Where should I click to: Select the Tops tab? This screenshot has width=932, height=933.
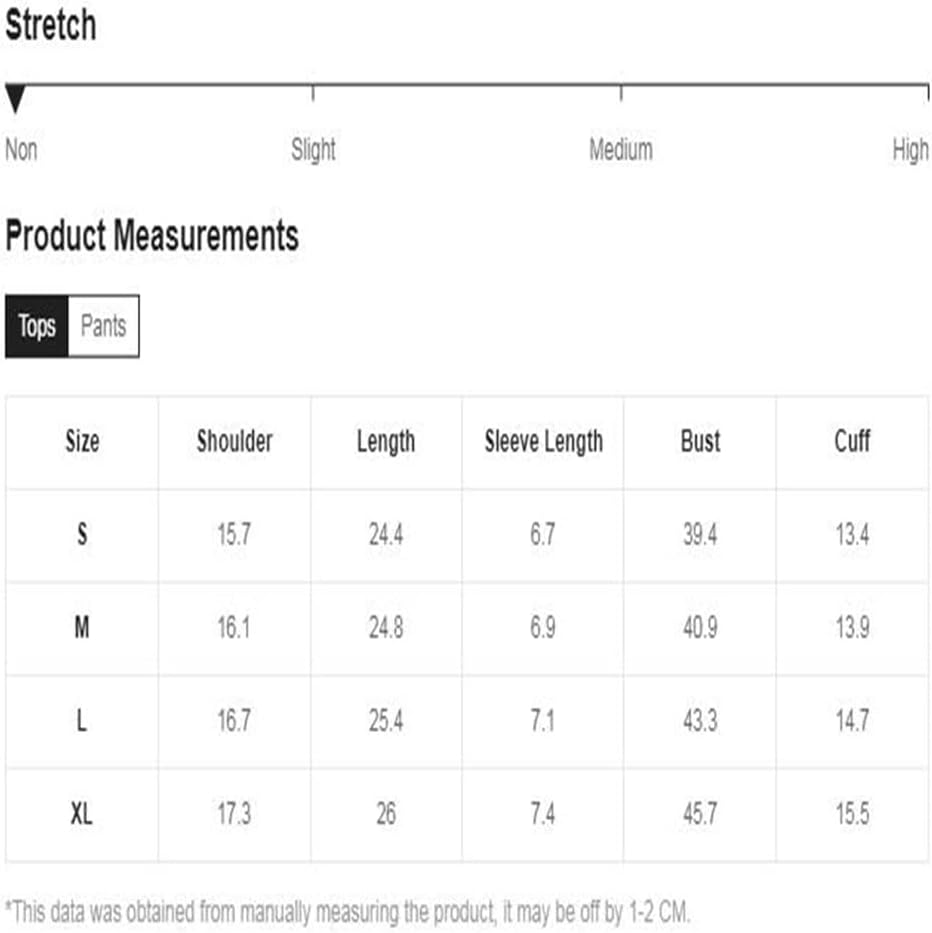37,326
